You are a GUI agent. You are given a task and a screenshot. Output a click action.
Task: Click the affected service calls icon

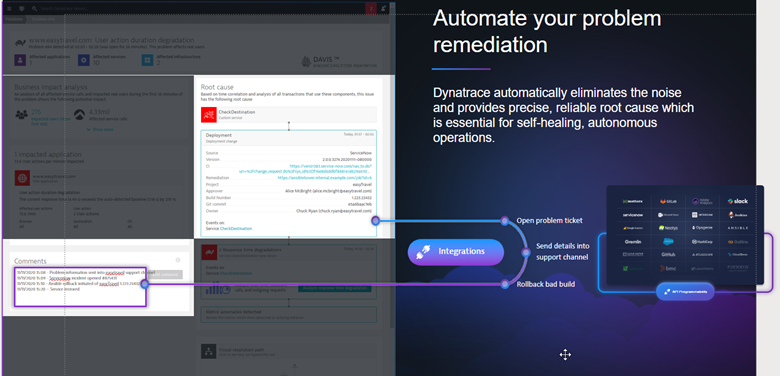click(80, 115)
